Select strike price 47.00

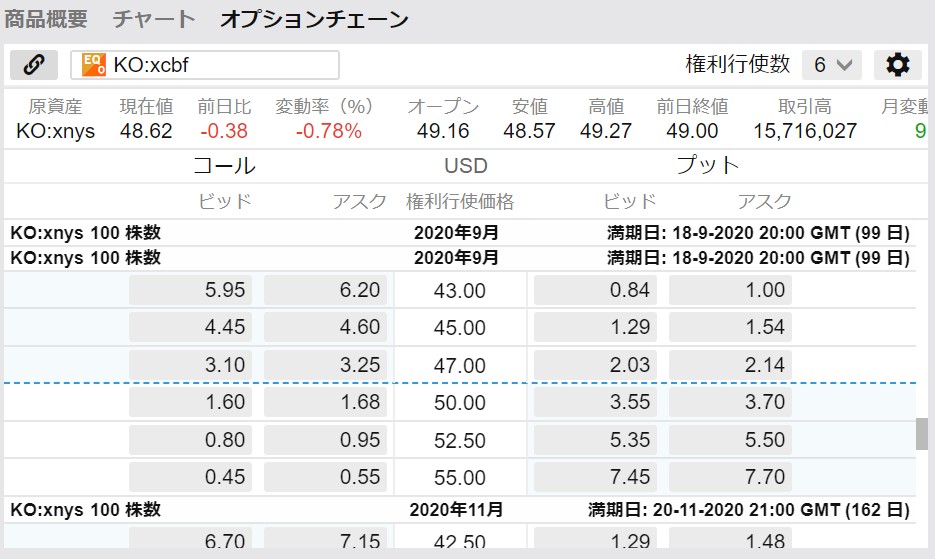pos(460,365)
